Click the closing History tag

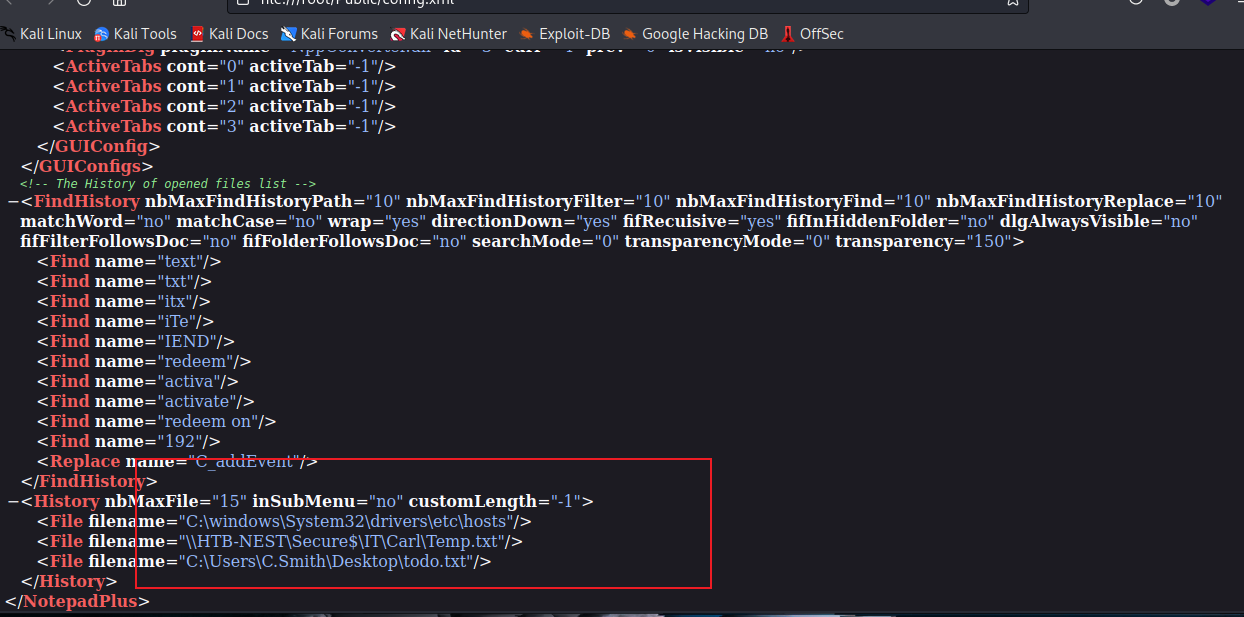pyautogui.click(x=69, y=581)
